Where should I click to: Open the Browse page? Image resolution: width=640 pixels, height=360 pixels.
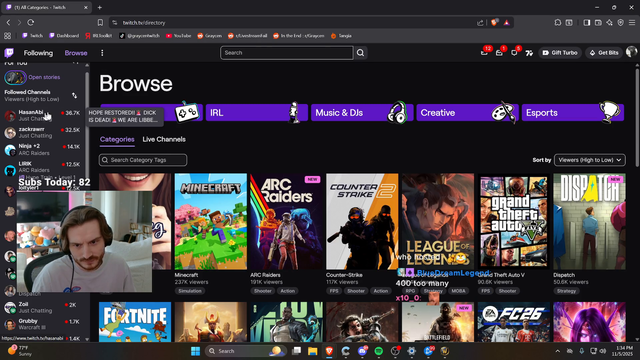click(x=76, y=53)
